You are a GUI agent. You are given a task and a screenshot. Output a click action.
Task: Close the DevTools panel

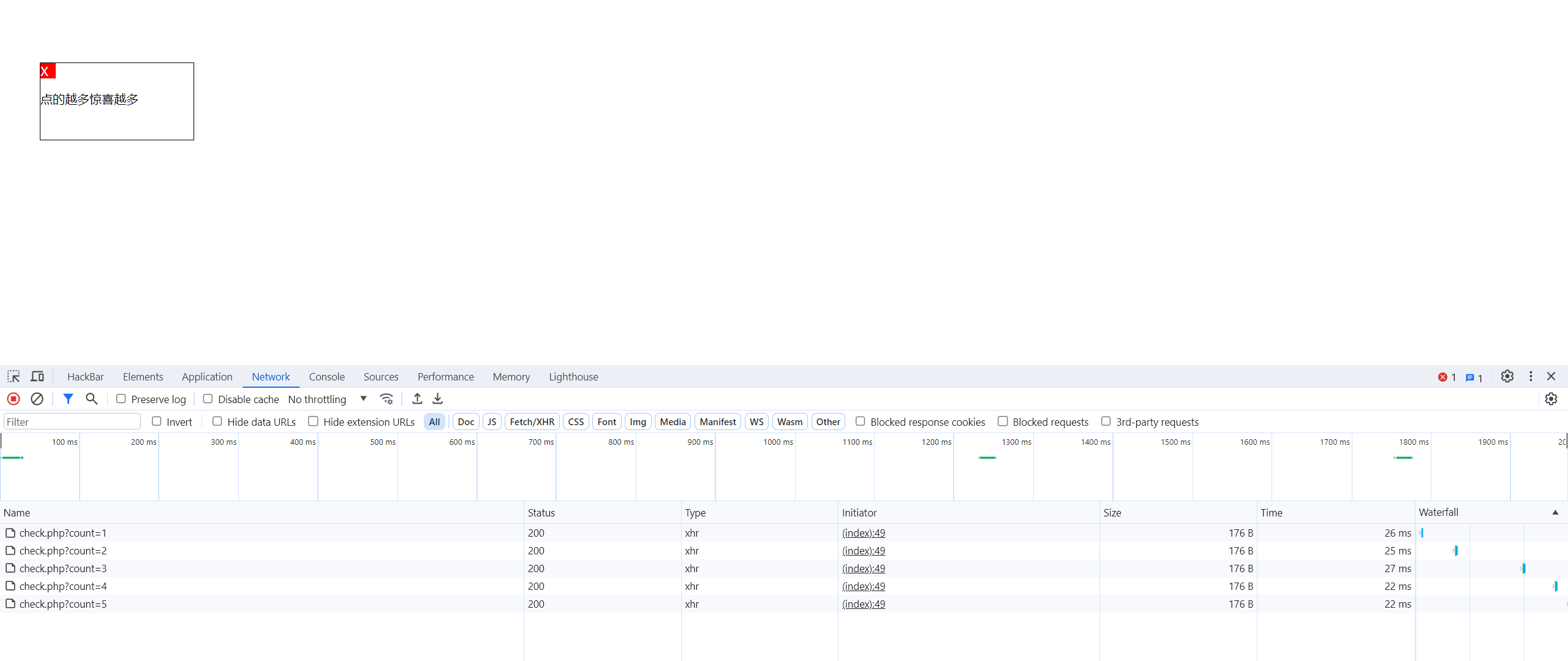point(1551,376)
